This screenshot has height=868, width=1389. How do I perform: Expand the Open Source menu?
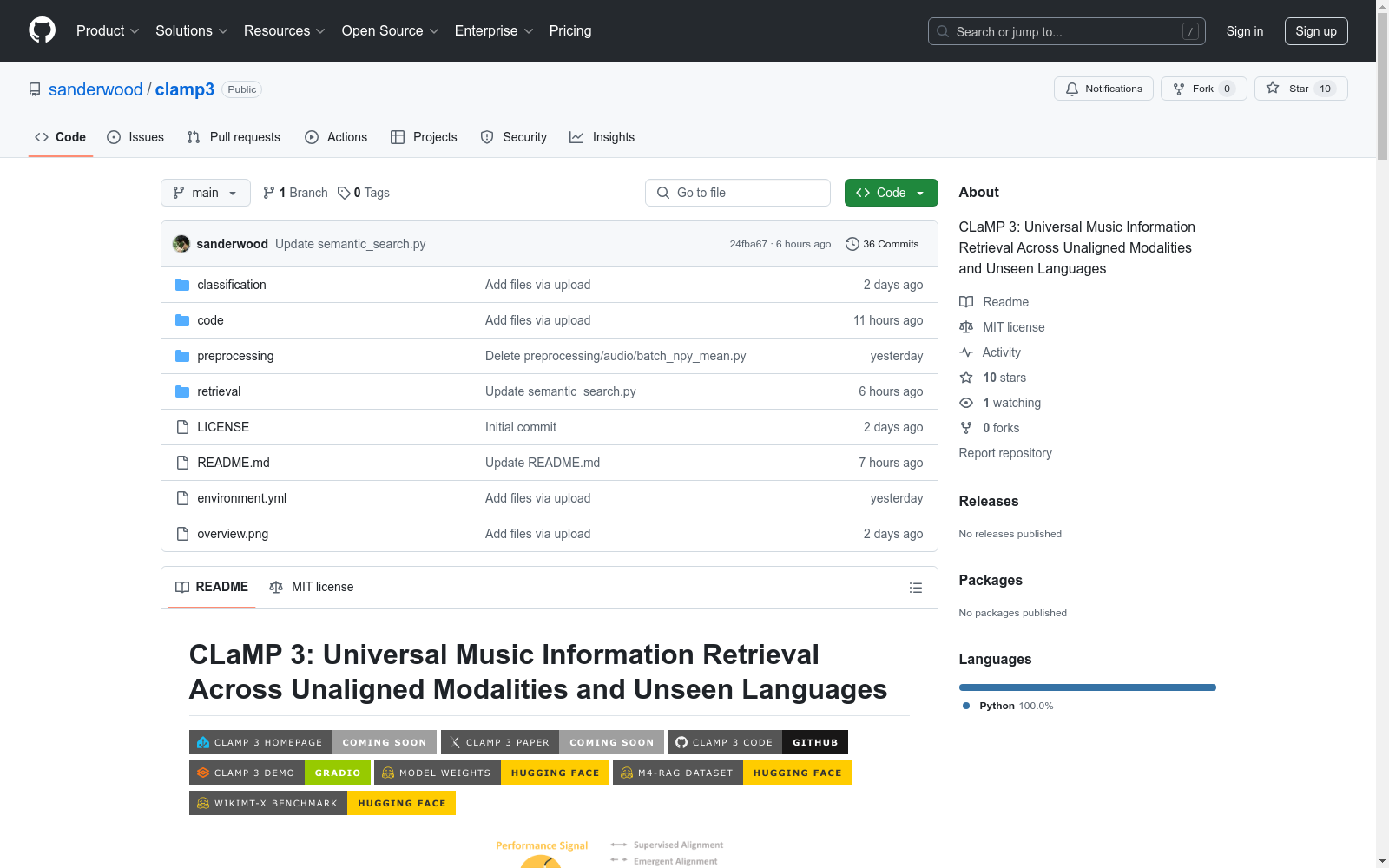coord(391,31)
